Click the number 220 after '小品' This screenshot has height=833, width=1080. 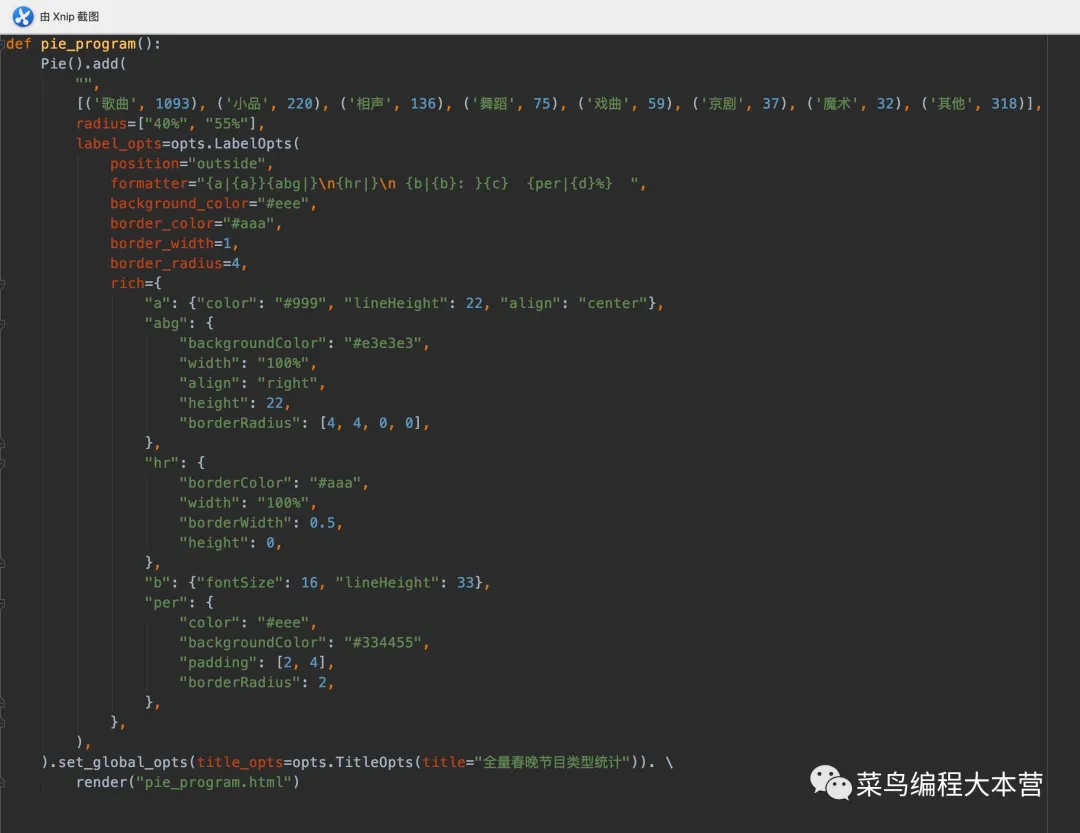300,103
